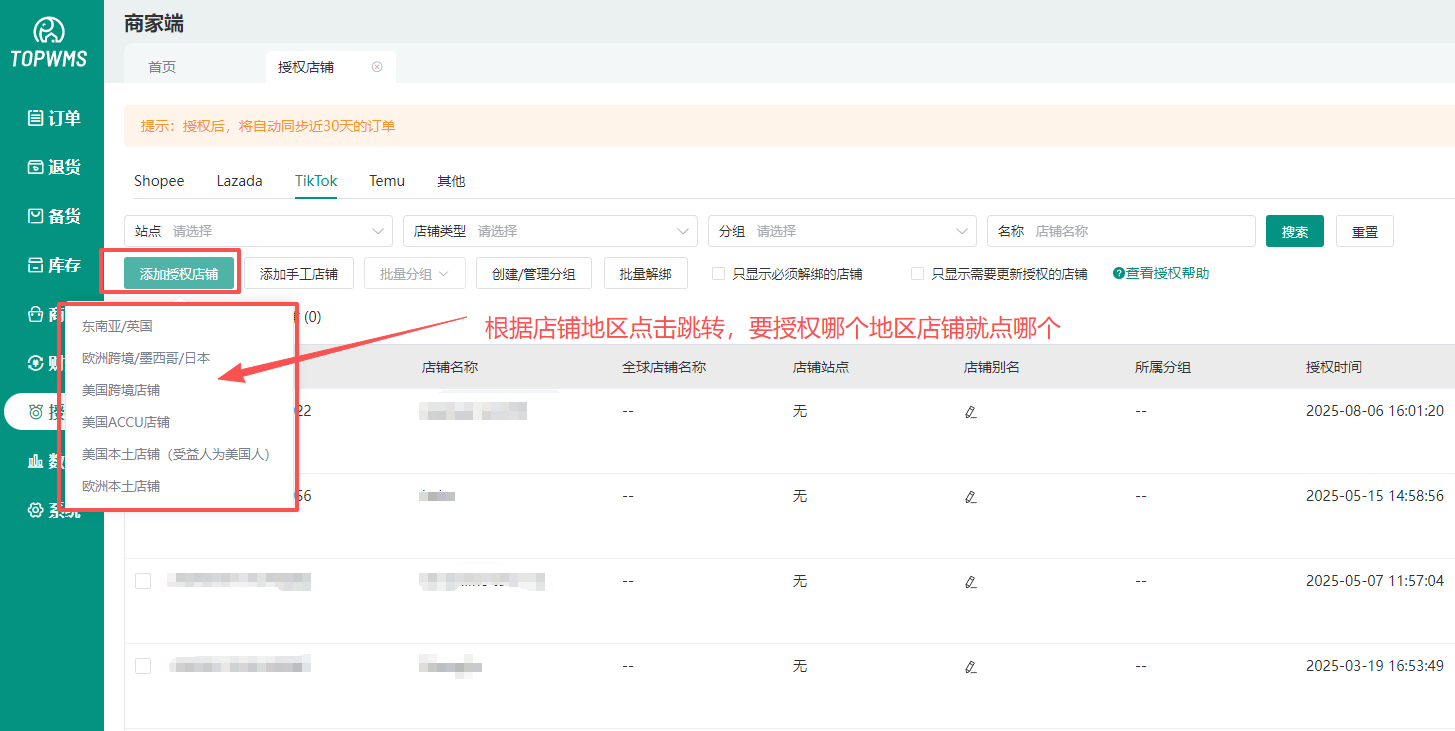Image resolution: width=1455 pixels, height=731 pixels.
Task: Expand the 分组 dropdown
Action: point(842,231)
